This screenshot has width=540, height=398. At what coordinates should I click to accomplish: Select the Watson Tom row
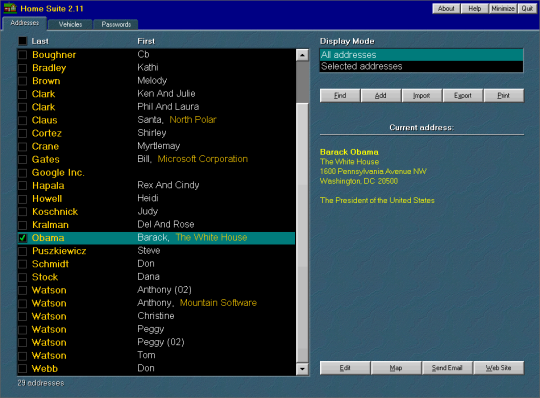pos(156,356)
